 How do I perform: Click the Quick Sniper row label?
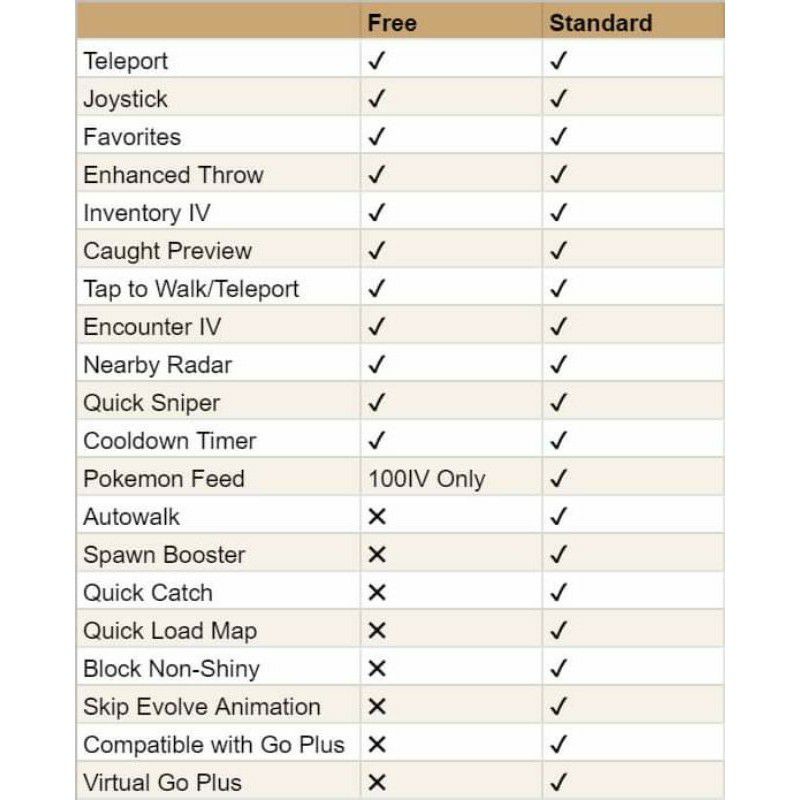click(152, 403)
